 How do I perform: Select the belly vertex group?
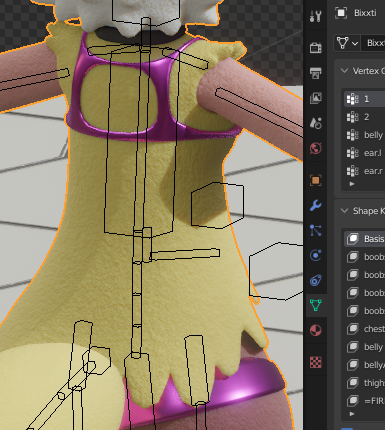(x=364, y=135)
